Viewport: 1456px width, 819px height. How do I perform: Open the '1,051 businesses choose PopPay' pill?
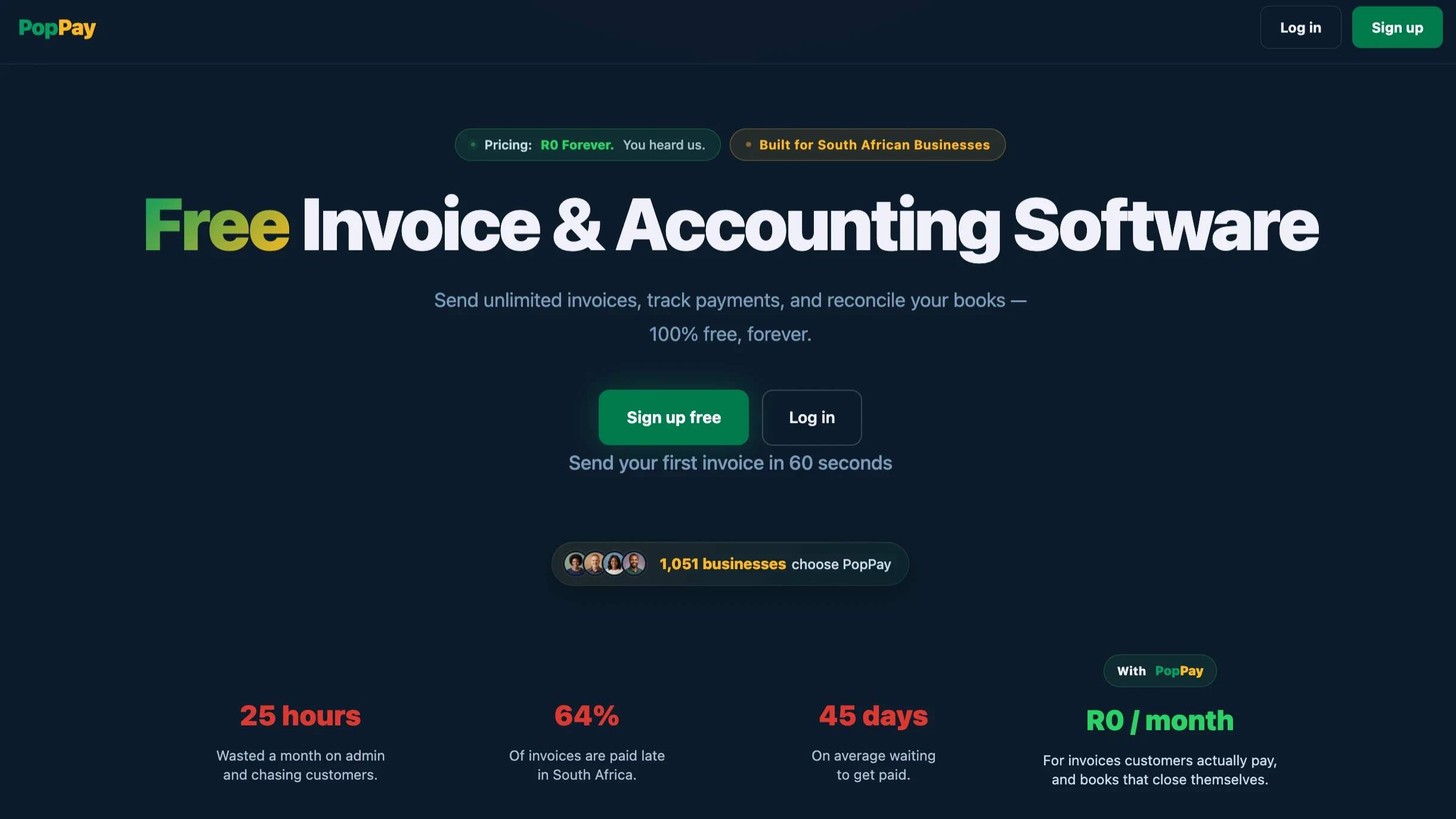pos(729,564)
